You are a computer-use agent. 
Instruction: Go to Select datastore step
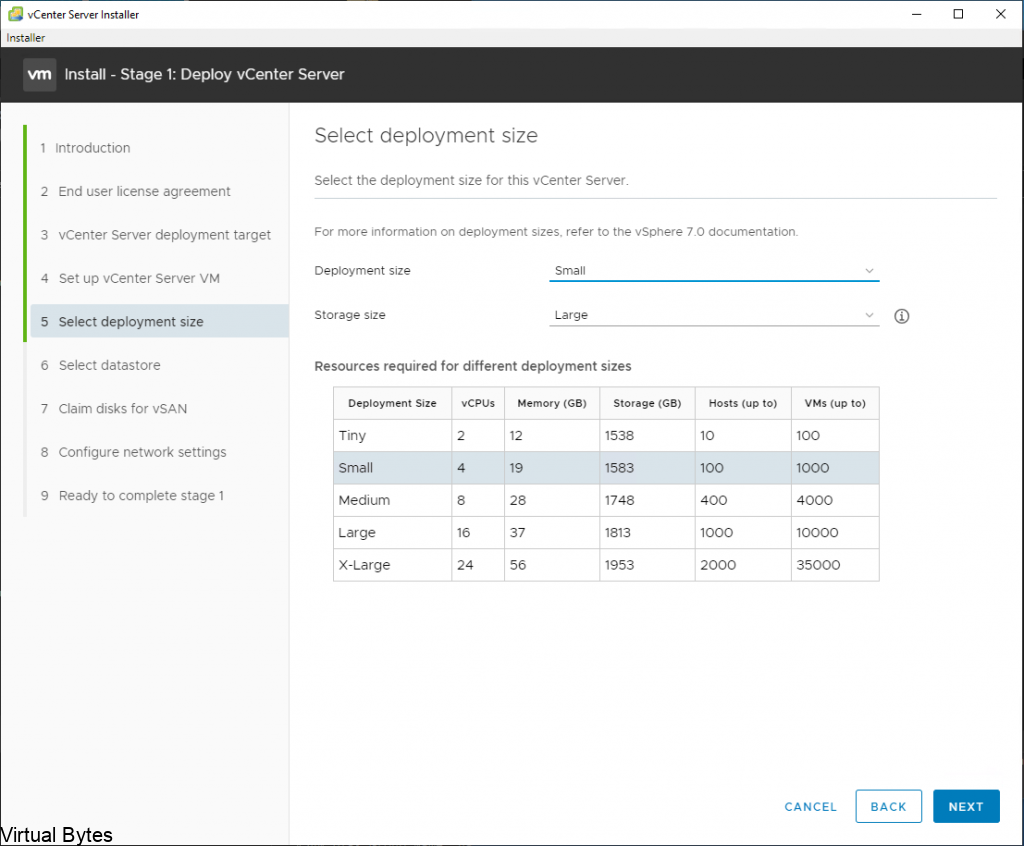(x=101, y=365)
